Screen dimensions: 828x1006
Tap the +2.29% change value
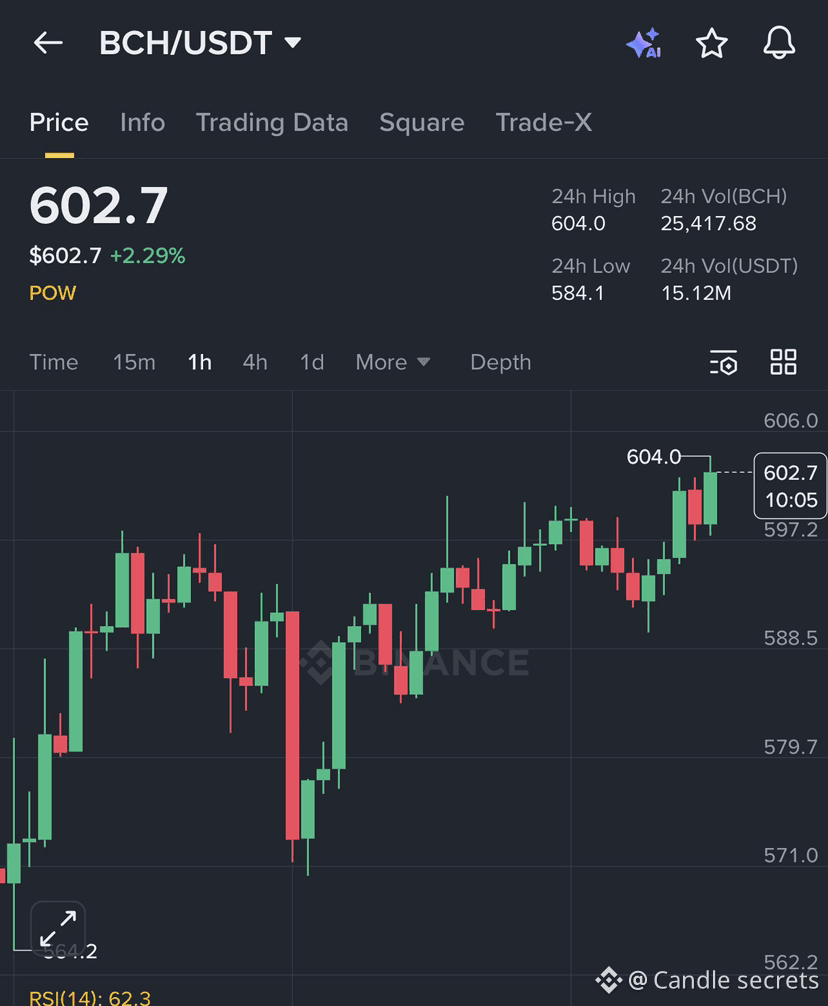click(148, 256)
